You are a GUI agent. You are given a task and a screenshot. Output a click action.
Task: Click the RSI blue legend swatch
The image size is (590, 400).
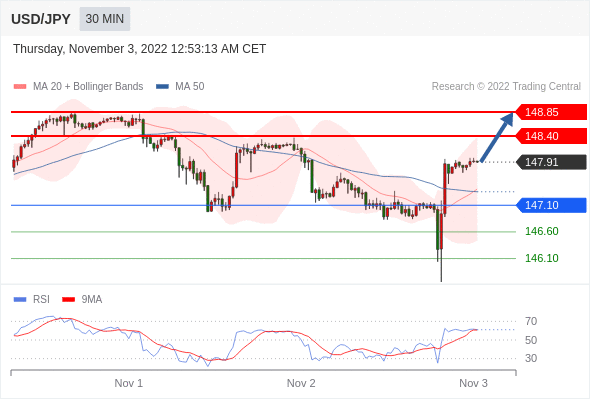pos(20,300)
